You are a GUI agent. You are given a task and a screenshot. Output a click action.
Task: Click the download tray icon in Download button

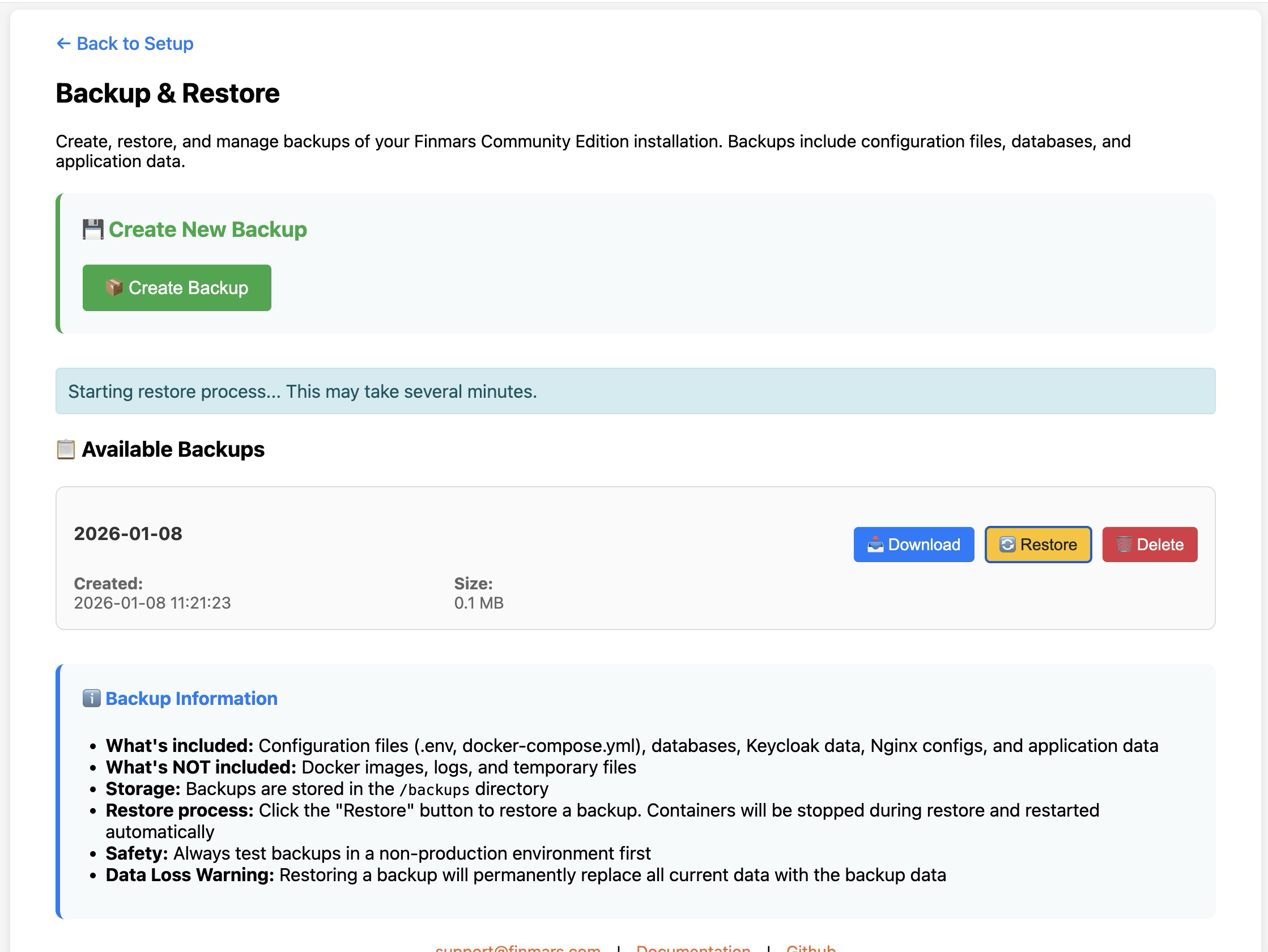pos(875,545)
